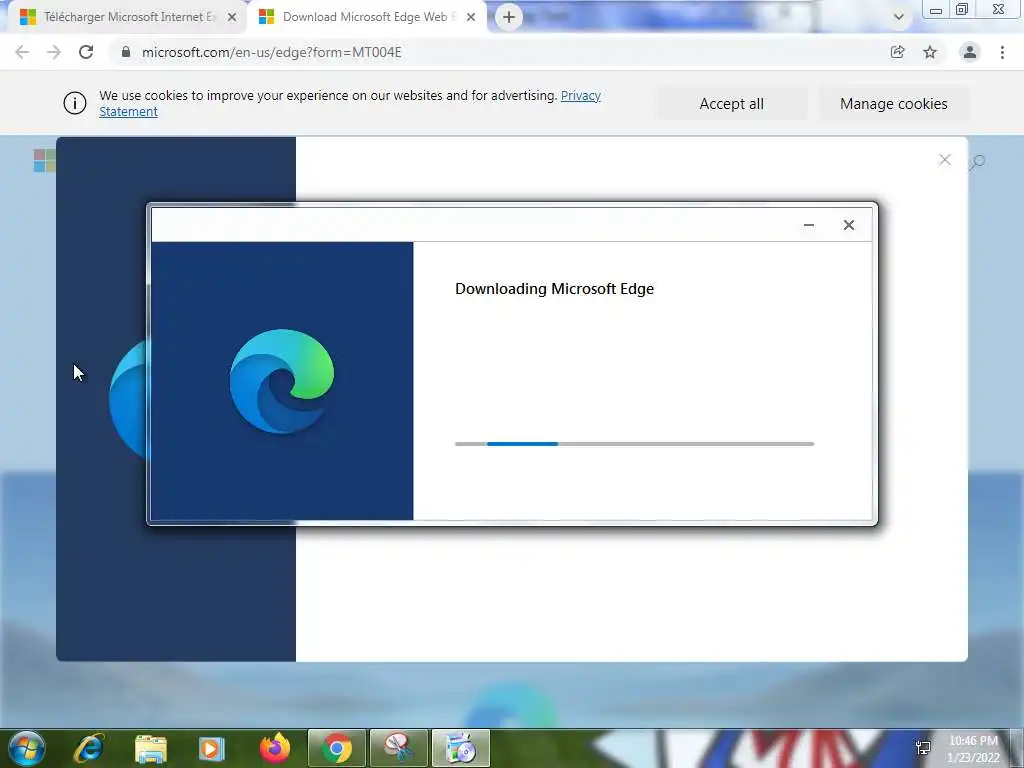Expand the tab search chevron
1024x768 pixels.
click(x=899, y=17)
